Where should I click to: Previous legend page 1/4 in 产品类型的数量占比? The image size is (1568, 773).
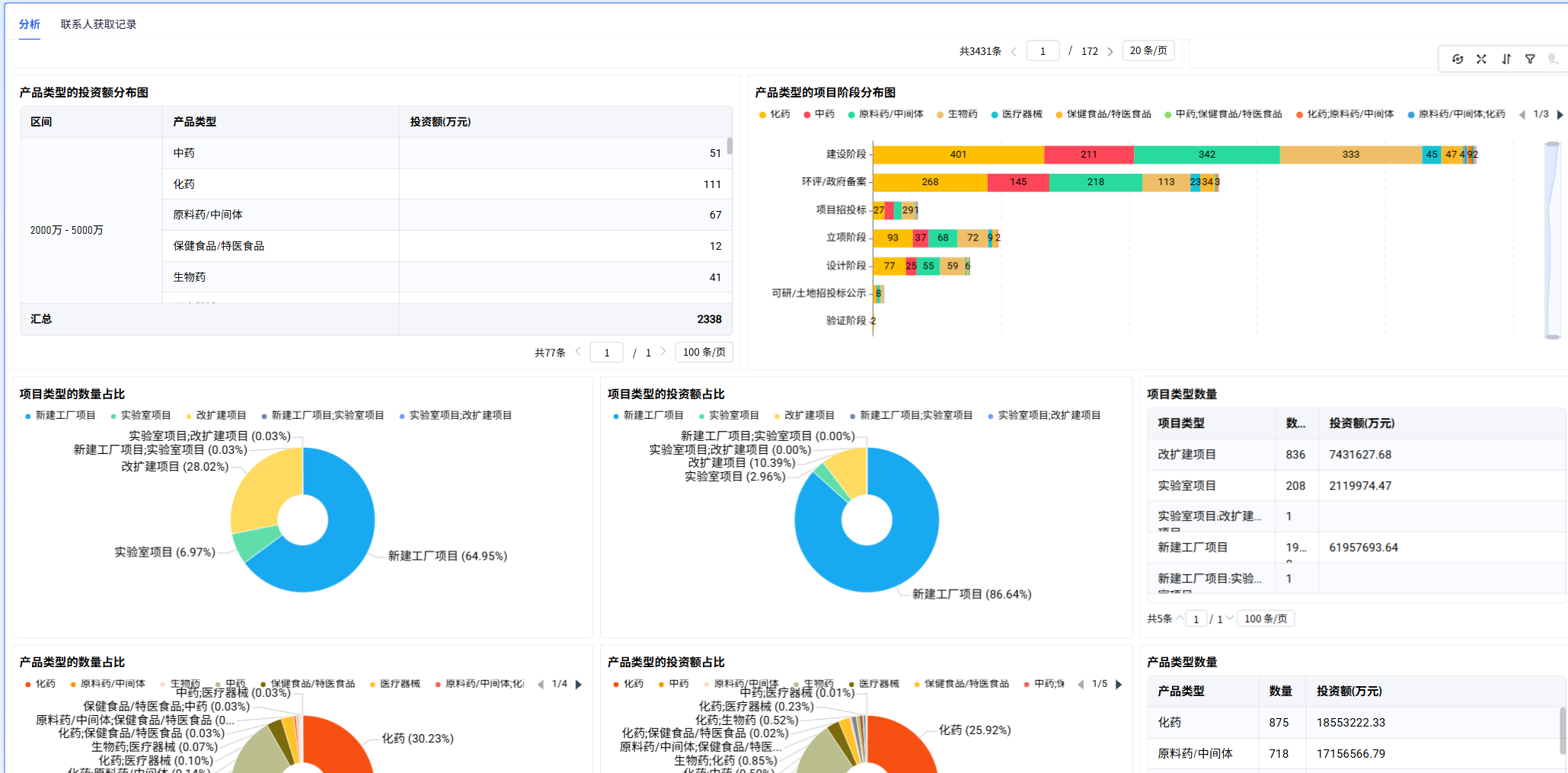541,685
